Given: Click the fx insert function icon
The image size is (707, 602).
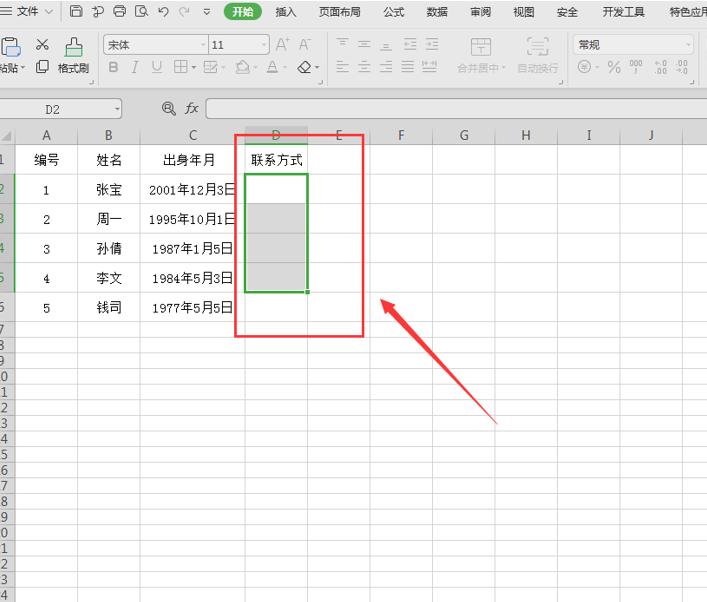Looking at the screenshot, I should tap(192, 108).
